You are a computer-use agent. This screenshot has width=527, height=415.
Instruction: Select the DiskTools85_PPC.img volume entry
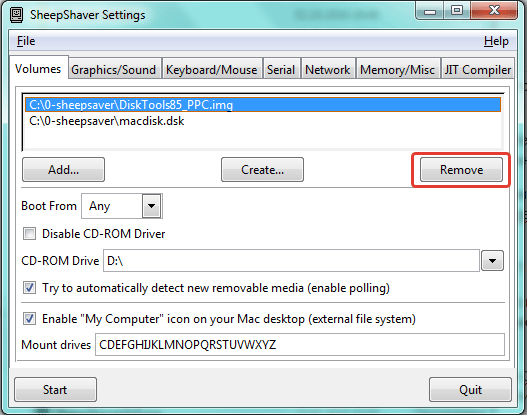pyautogui.click(x=262, y=105)
